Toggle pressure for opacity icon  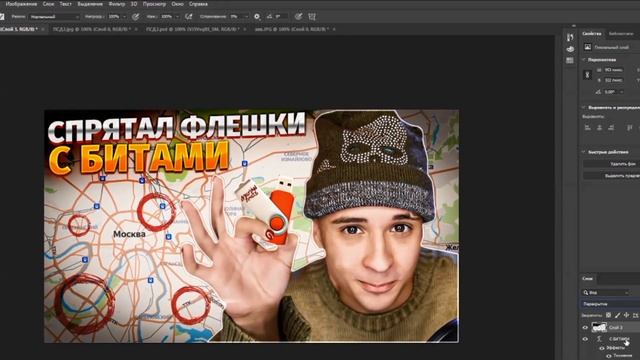click(135, 17)
